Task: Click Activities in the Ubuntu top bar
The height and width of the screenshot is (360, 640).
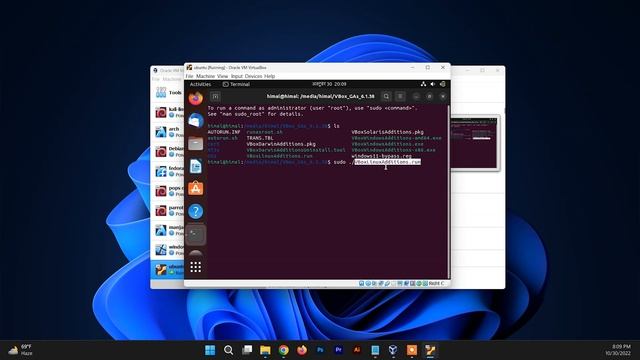Action: [200, 84]
